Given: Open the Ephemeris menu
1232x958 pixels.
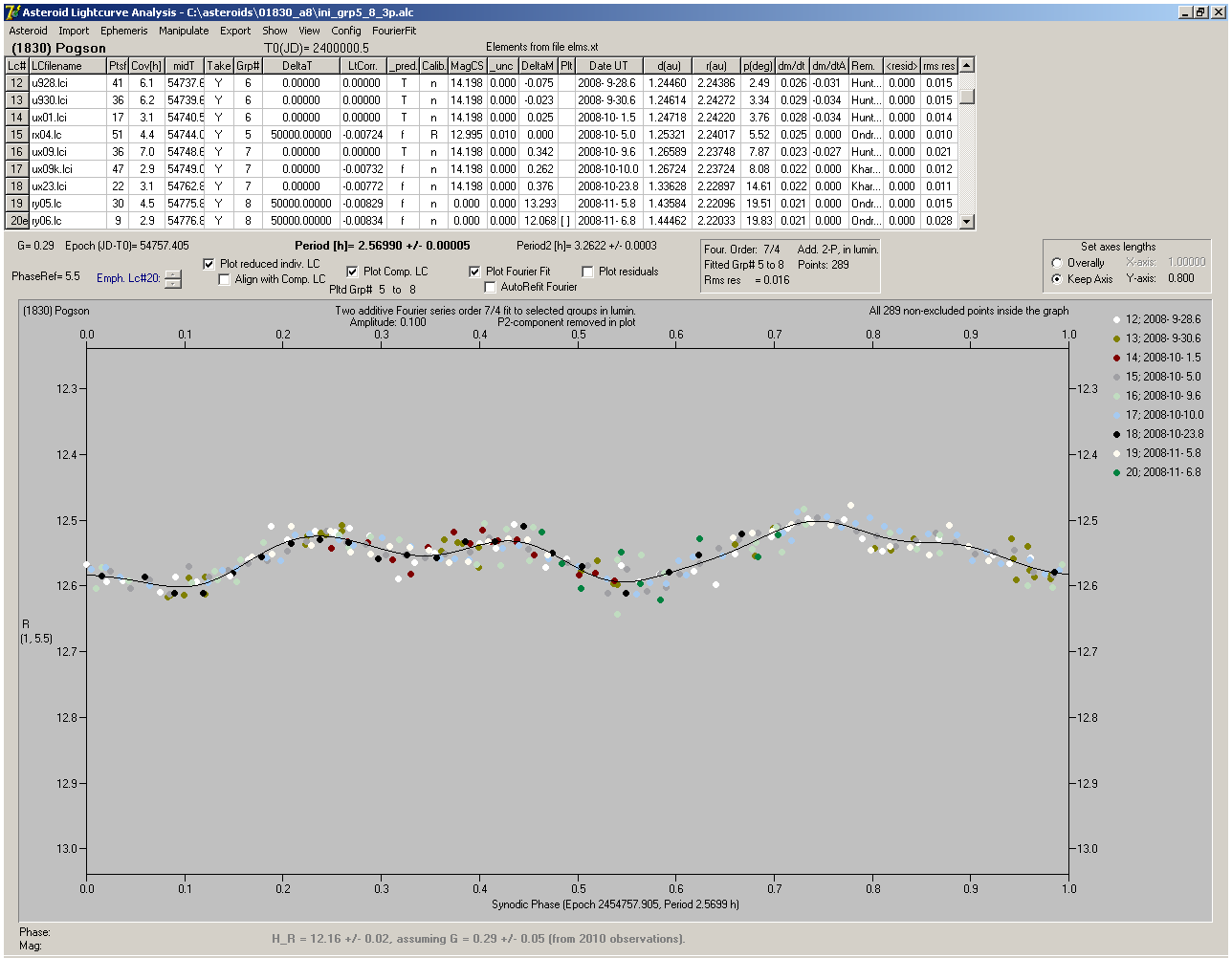Looking at the screenshot, I should coord(124,31).
